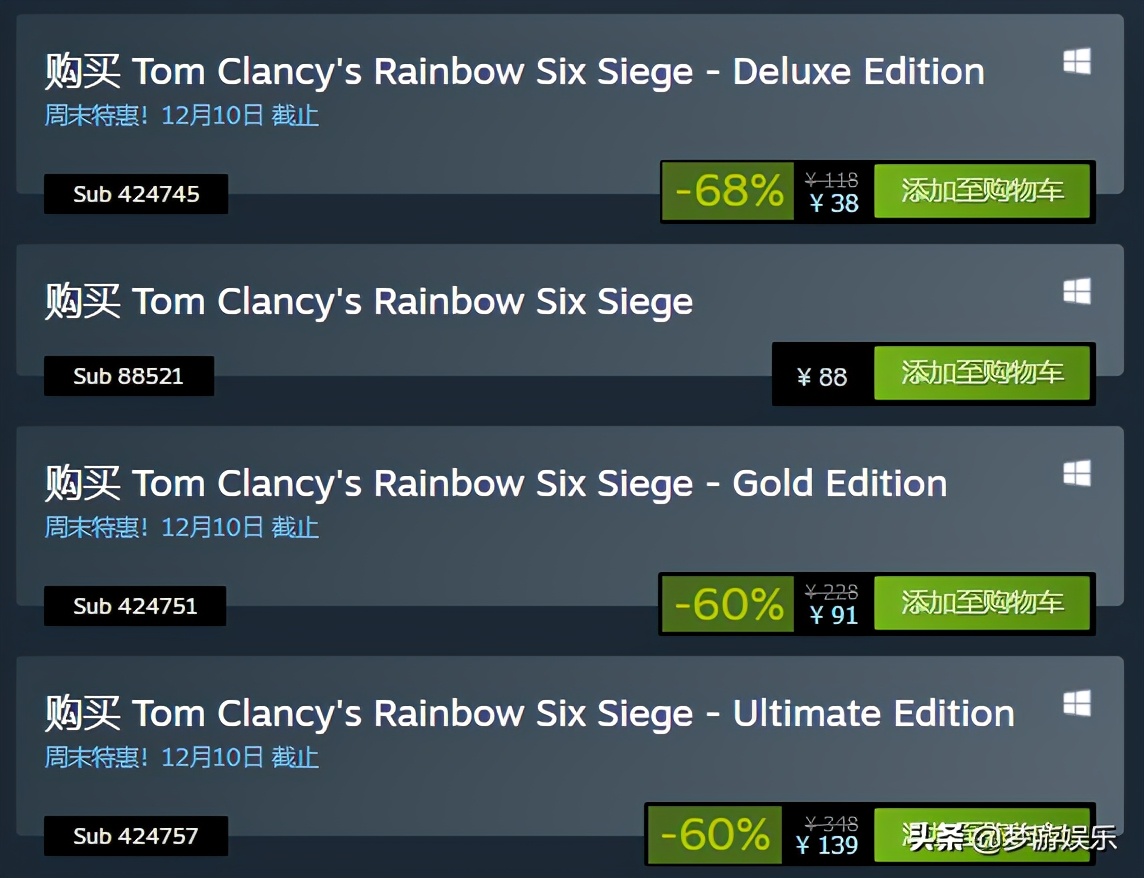Click the Sub 88521 tag

click(129, 375)
